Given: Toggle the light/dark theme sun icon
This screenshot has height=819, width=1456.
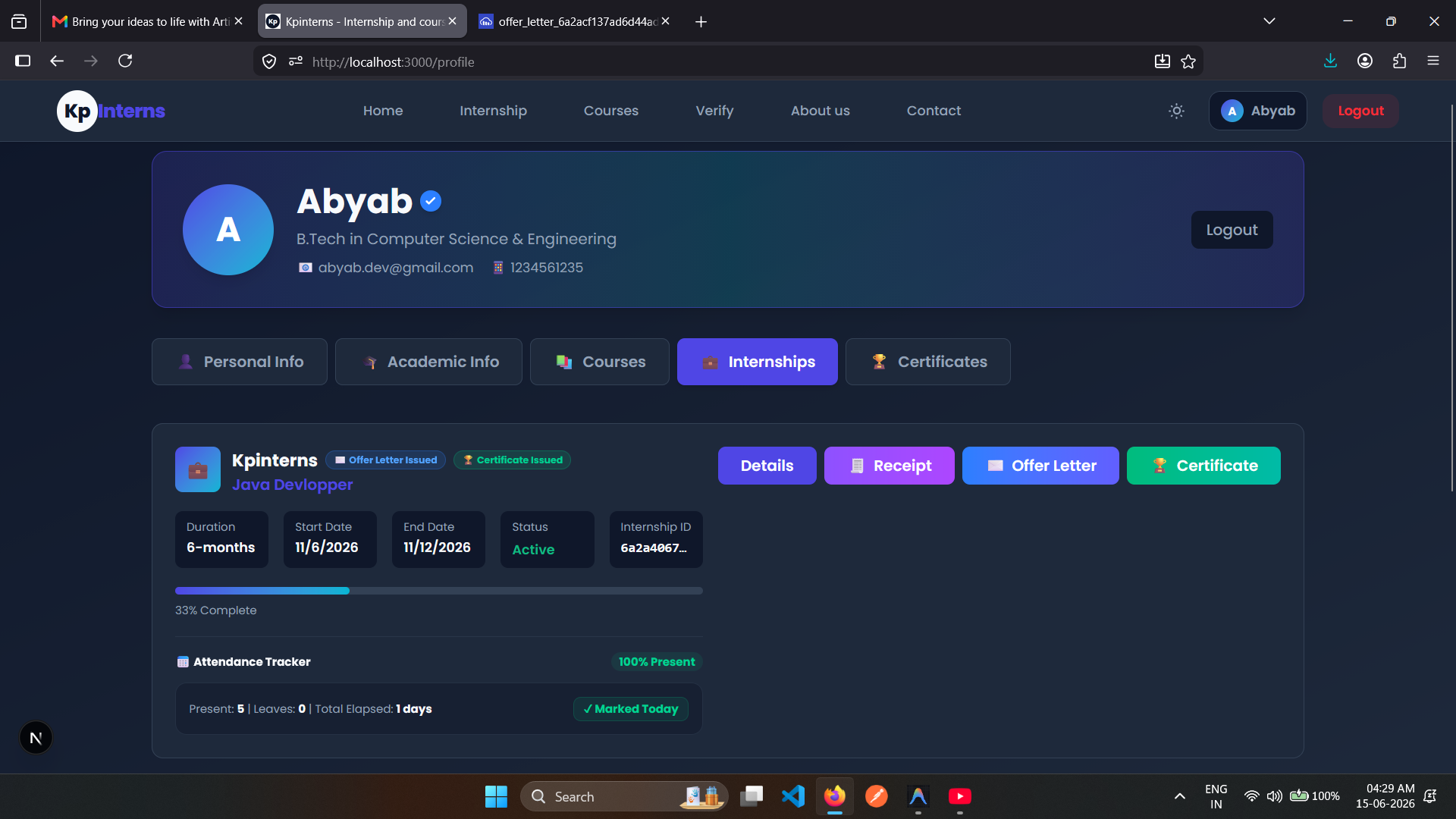Looking at the screenshot, I should pyautogui.click(x=1176, y=111).
